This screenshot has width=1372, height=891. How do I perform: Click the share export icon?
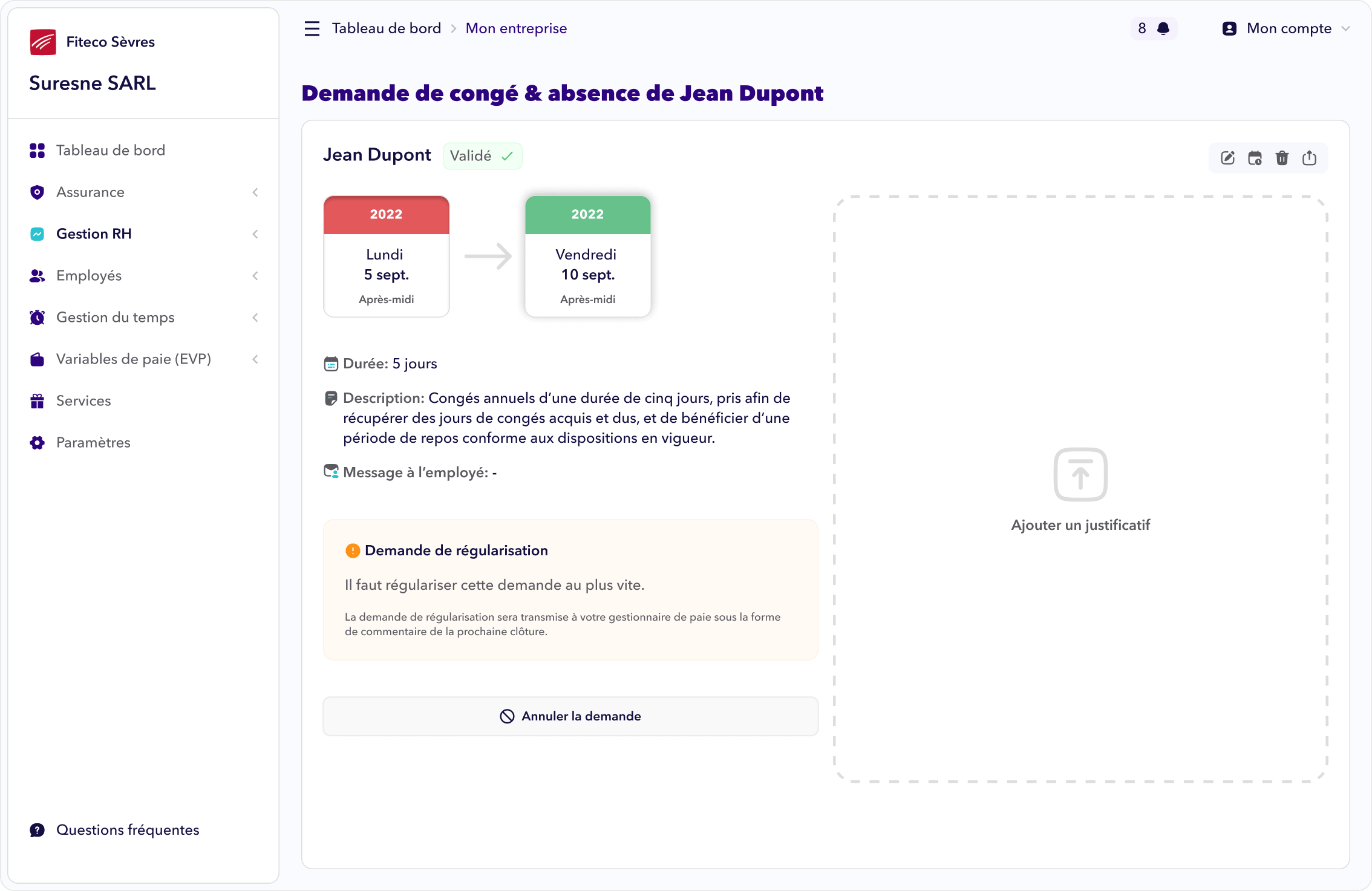tap(1309, 158)
